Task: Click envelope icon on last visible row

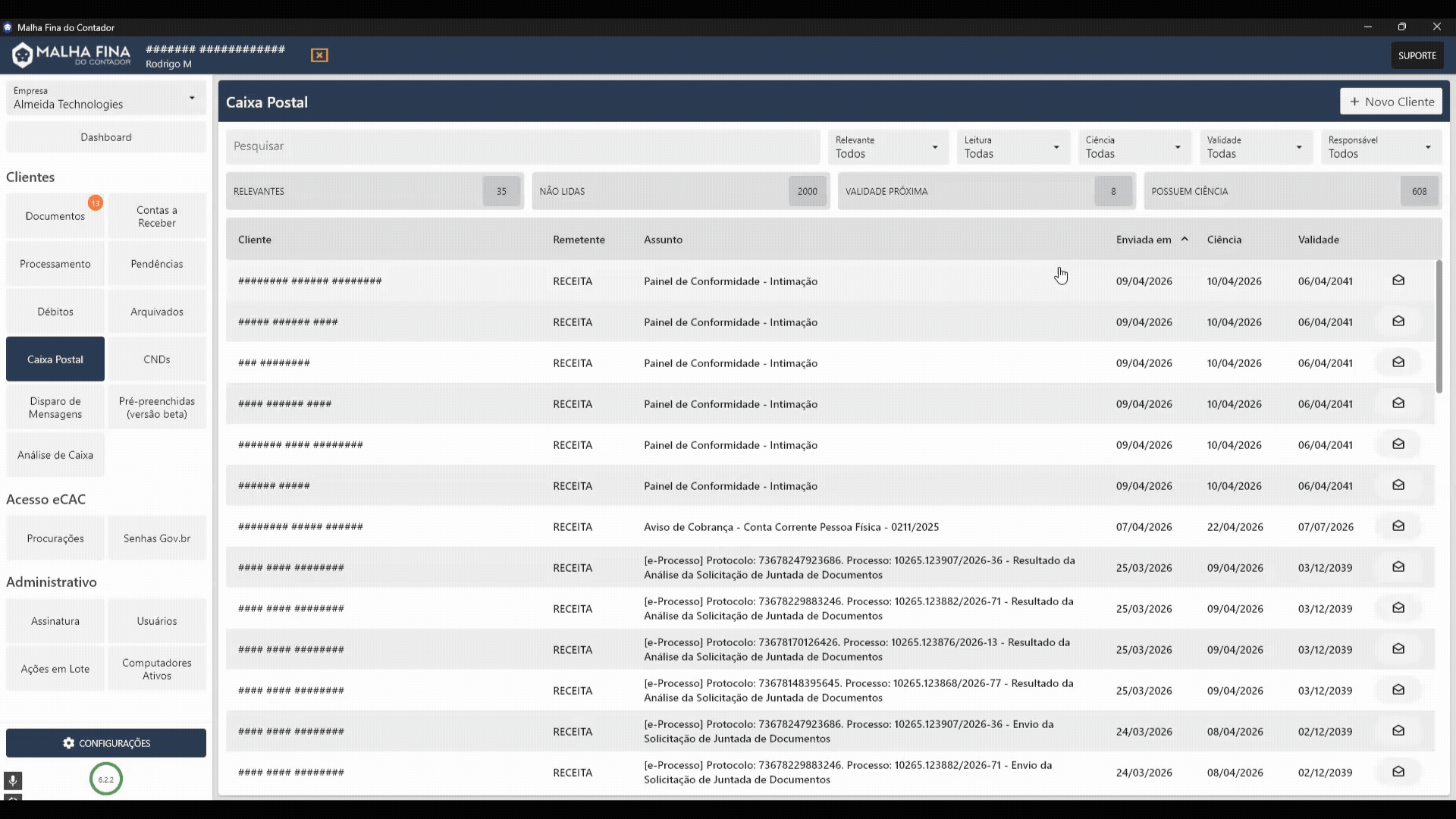Action: 1398,772
